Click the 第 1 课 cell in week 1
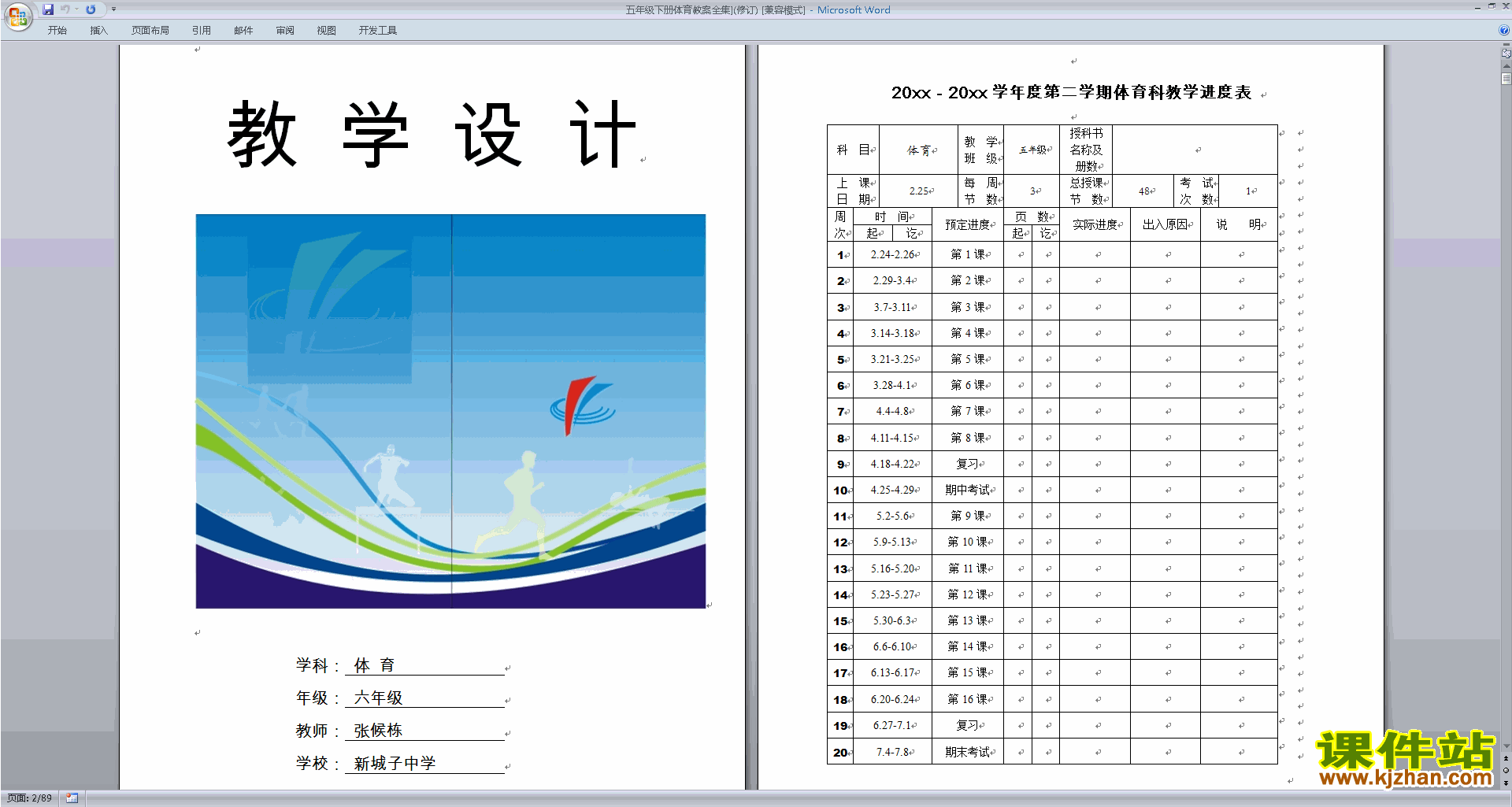1512x807 pixels. click(968, 254)
